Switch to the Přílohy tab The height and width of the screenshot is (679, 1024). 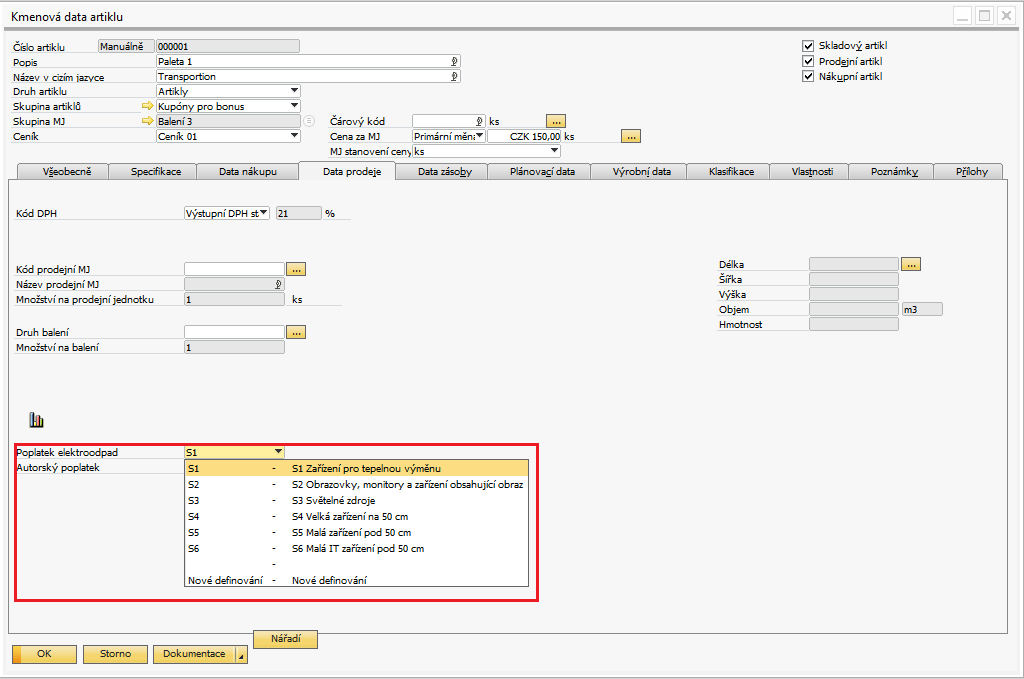point(971,172)
